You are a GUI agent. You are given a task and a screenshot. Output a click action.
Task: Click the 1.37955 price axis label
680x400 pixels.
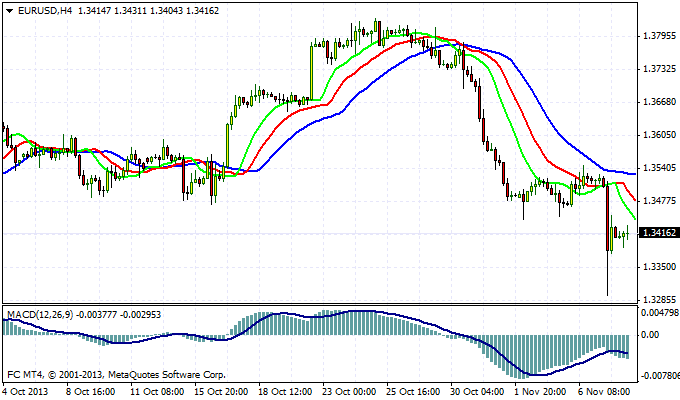tap(658, 36)
